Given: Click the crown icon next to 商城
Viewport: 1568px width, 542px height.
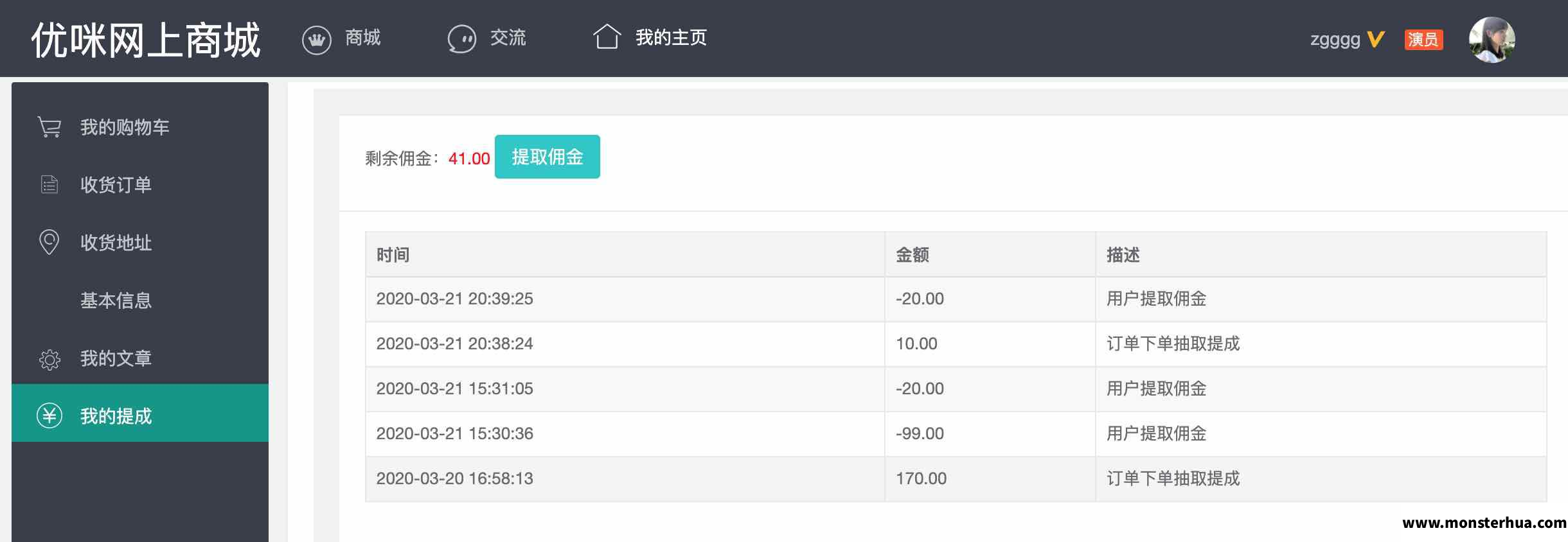Looking at the screenshot, I should 316,40.
